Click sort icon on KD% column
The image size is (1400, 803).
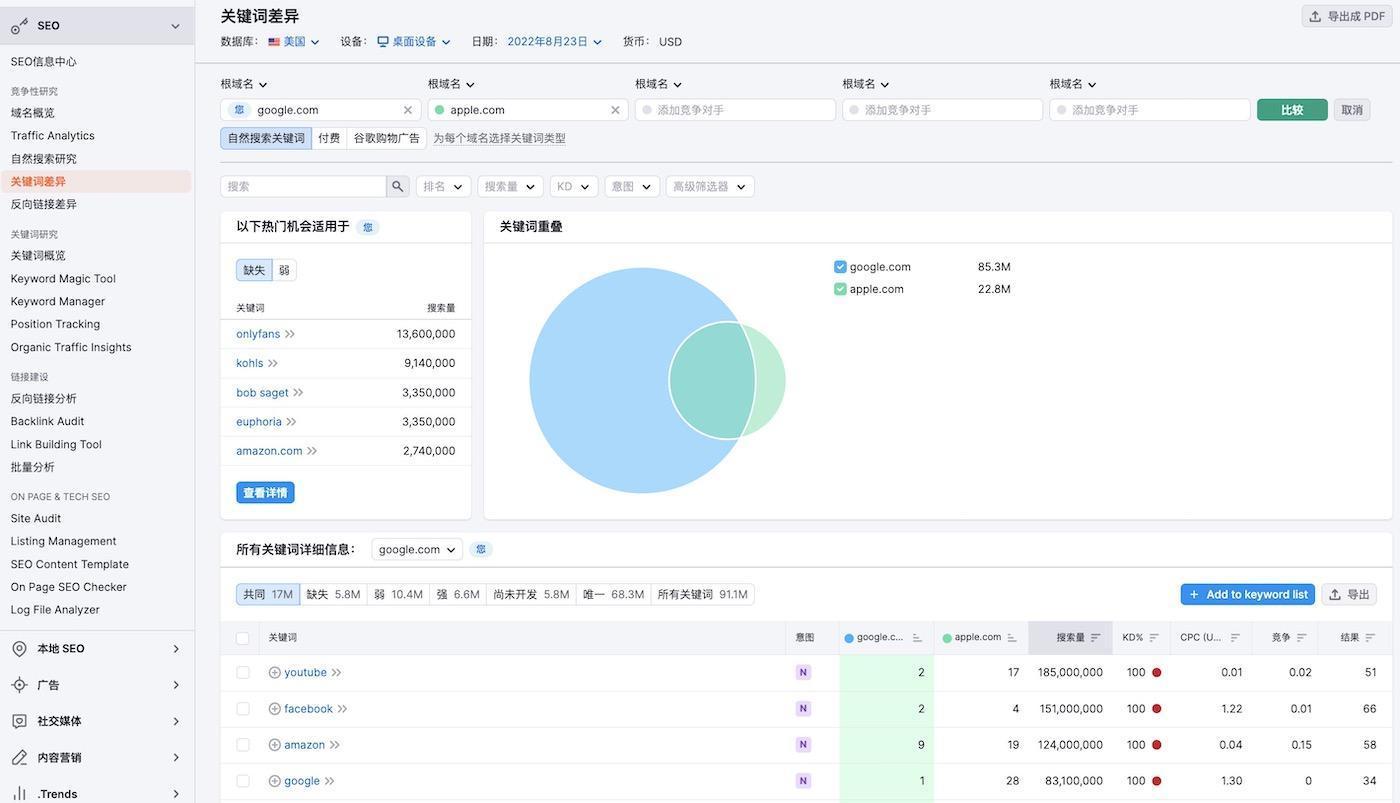1154,638
